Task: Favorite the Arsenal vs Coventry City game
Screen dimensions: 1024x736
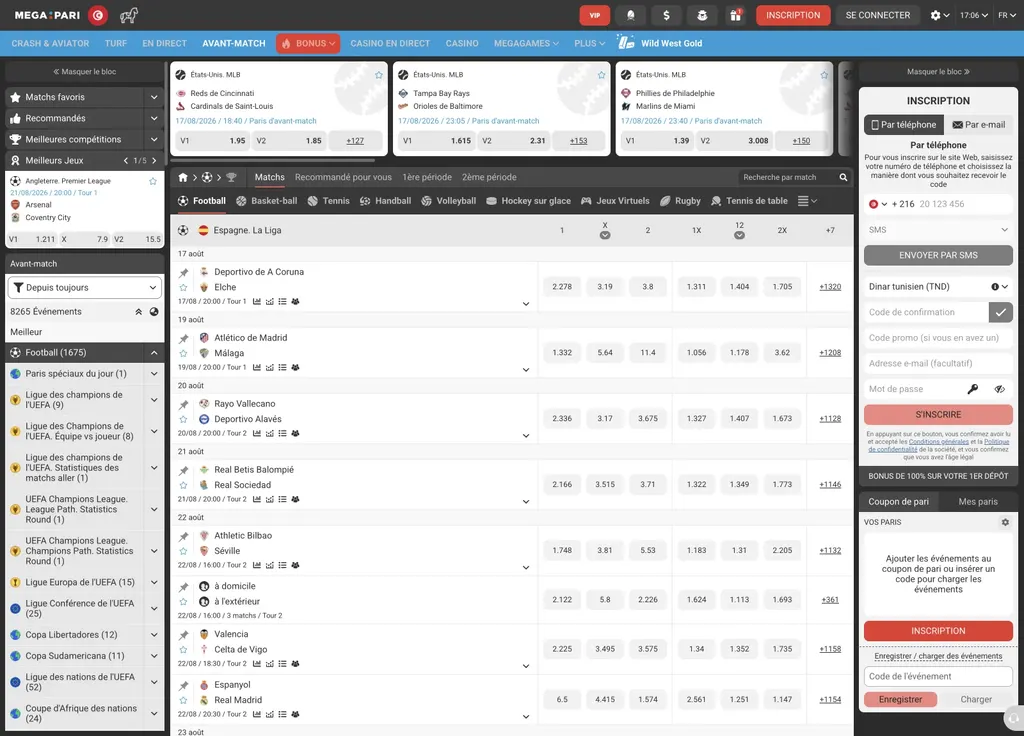Action: click(x=153, y=181)
